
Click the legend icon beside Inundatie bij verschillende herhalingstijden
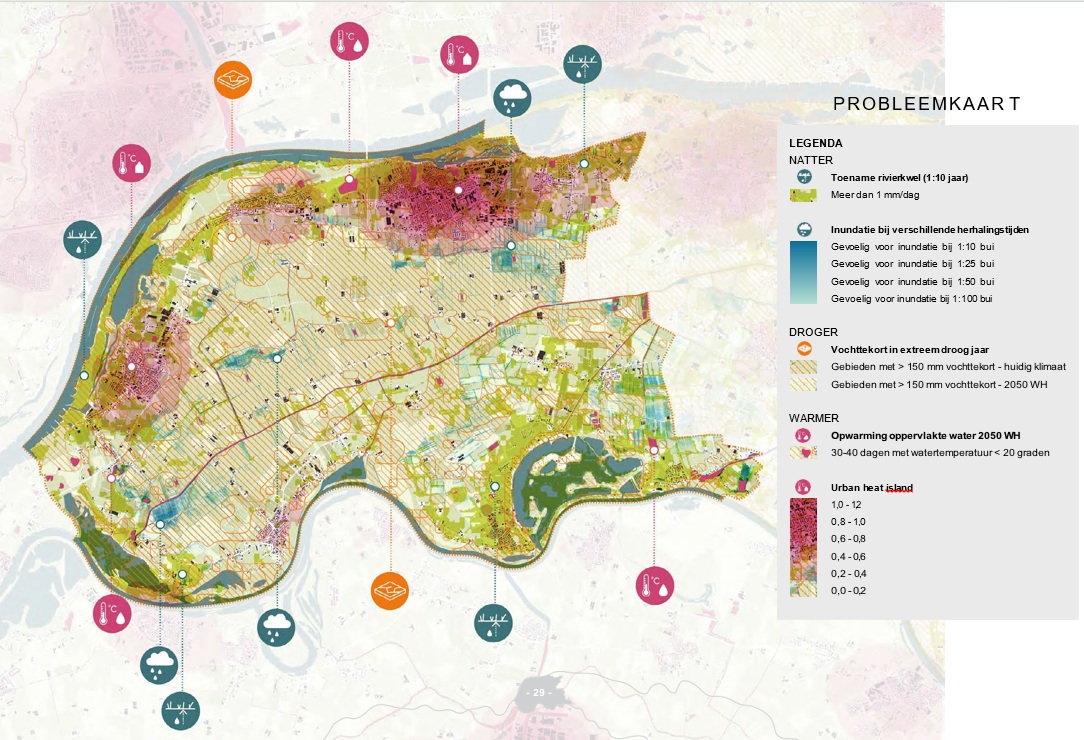[803, 230]
